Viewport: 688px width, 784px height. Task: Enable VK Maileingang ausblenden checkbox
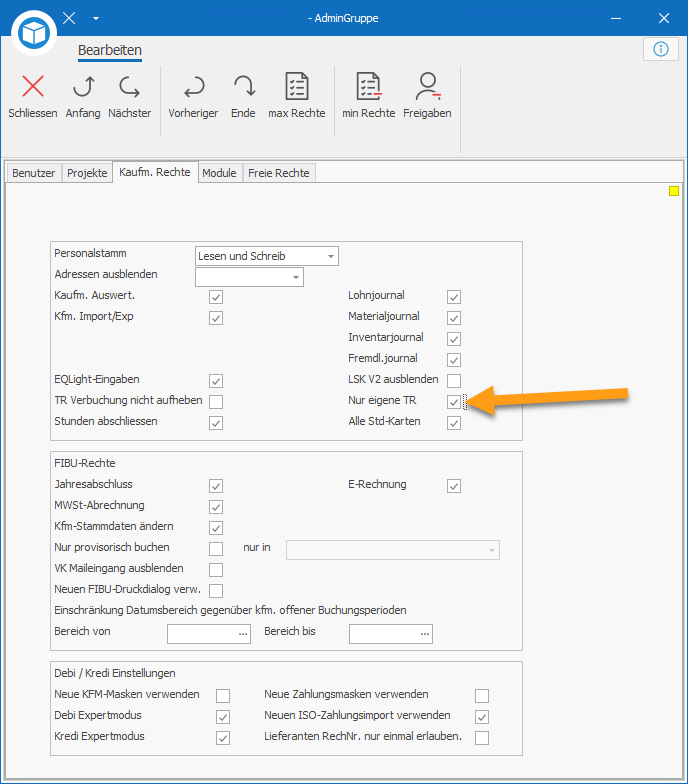click(216, 570)
